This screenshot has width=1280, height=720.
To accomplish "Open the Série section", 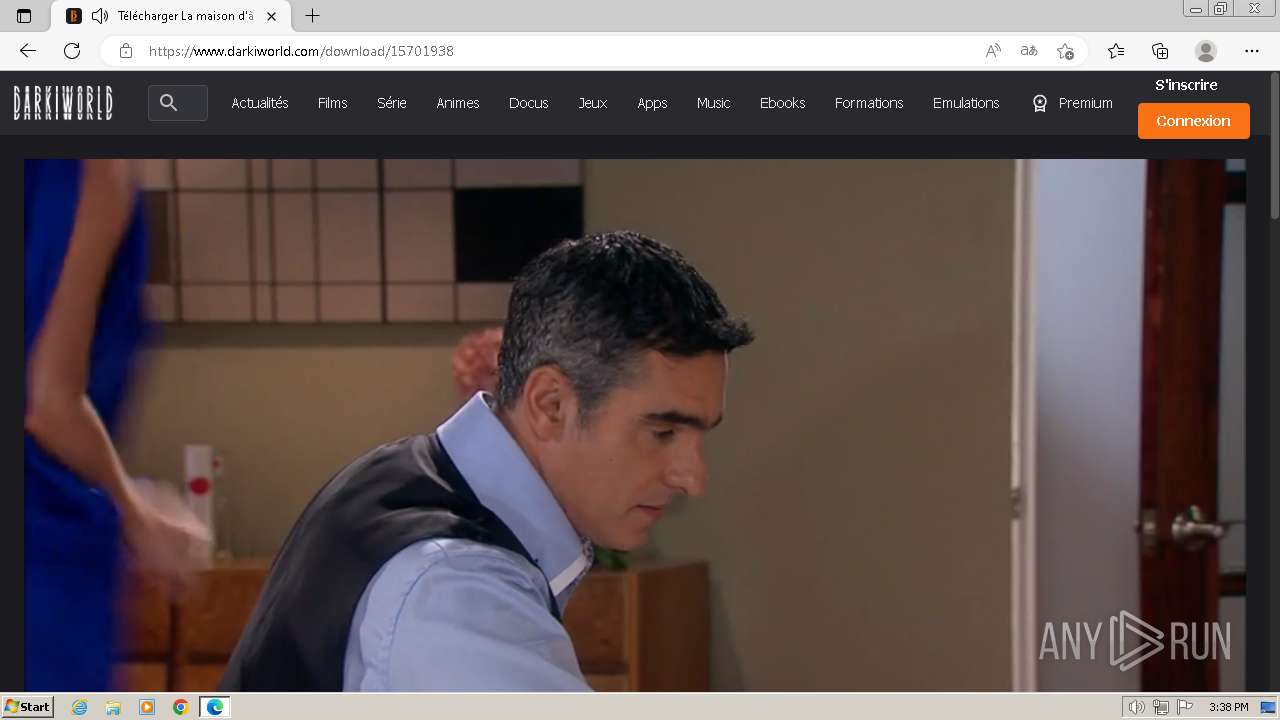I will [392, 103].
